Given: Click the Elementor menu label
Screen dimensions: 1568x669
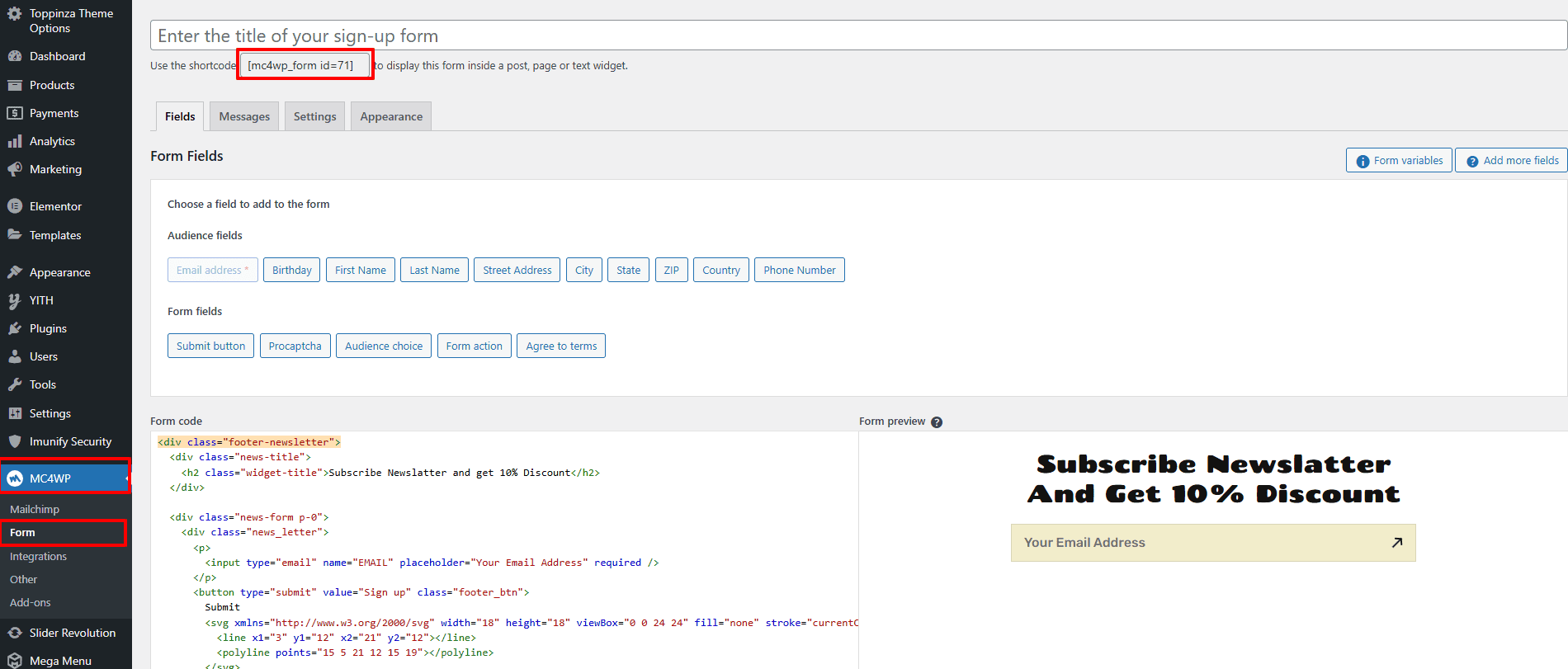Looking at the screenshot, I should coord(56,206).
